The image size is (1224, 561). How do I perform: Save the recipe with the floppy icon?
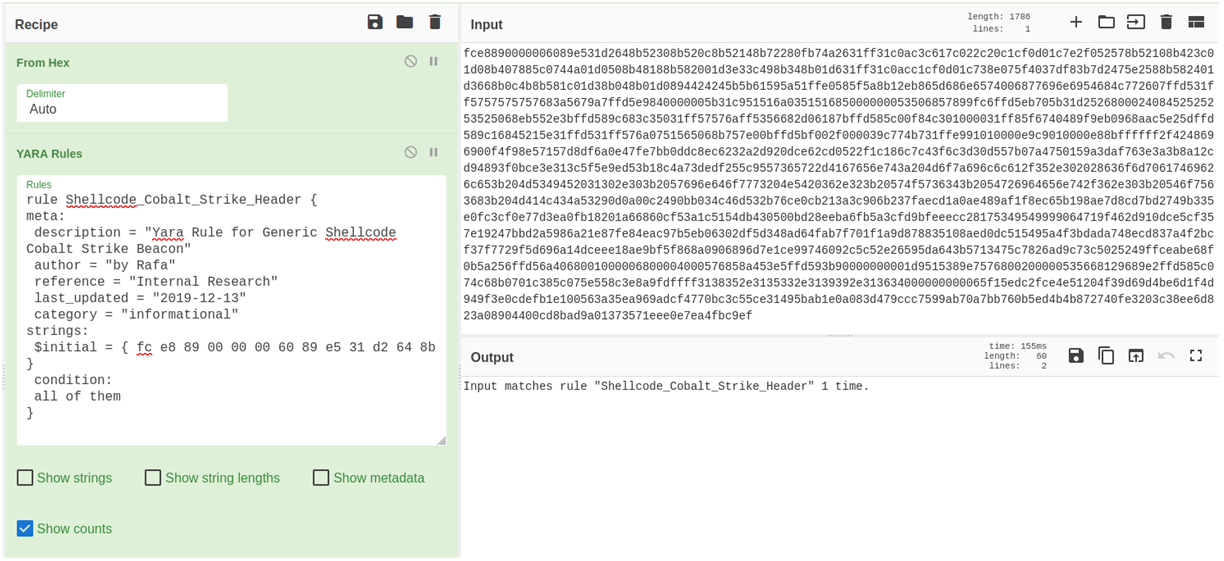point(375,22)
